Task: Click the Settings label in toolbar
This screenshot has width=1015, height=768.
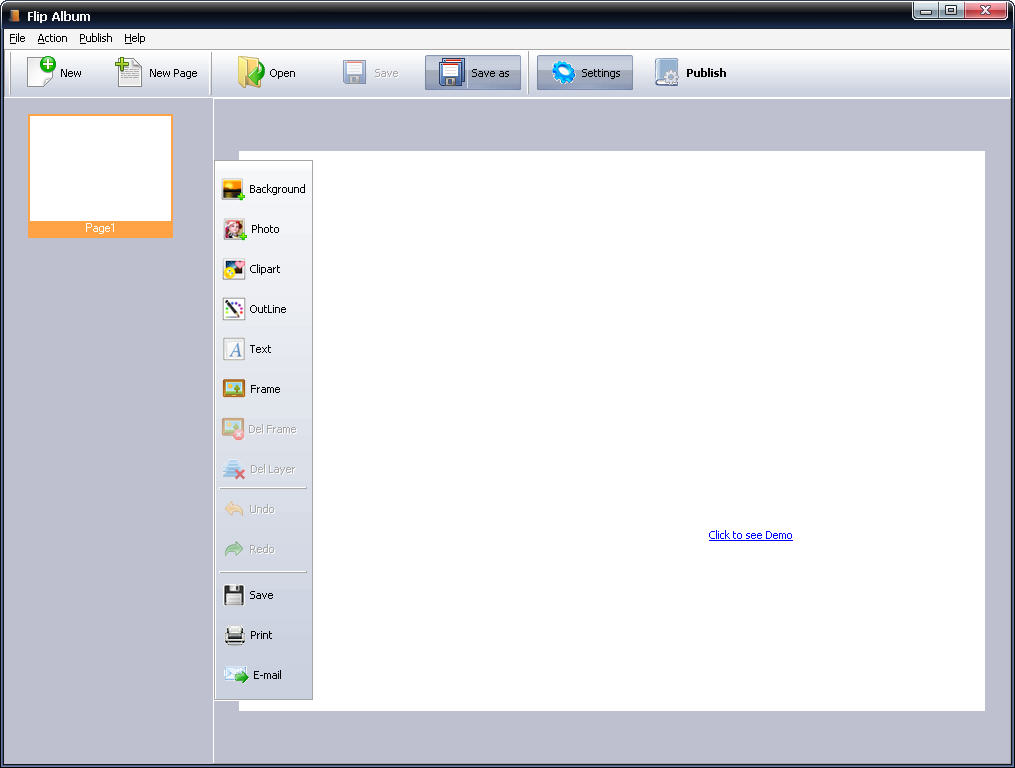Action: click(x=601, y=73)
